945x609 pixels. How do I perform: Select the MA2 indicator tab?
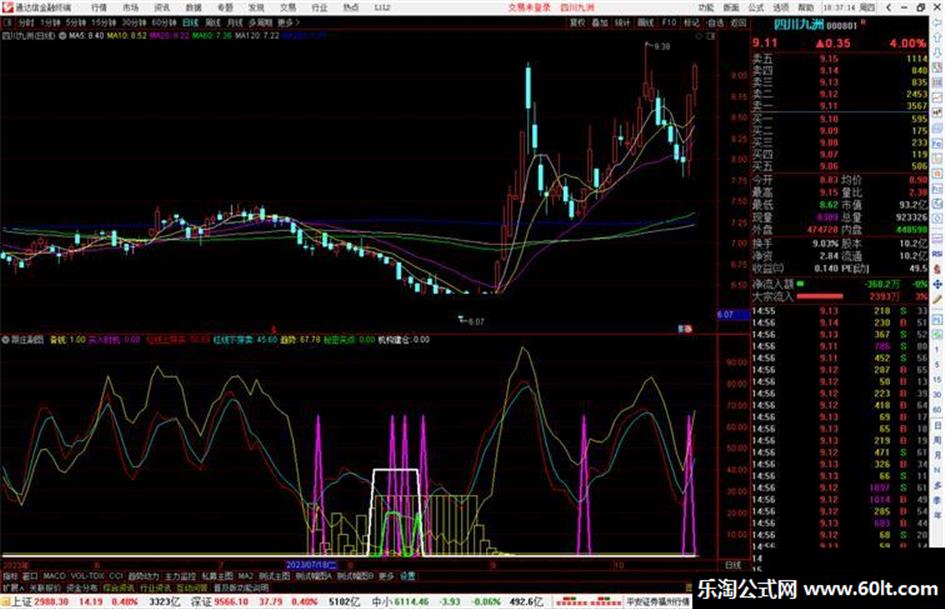245,576
